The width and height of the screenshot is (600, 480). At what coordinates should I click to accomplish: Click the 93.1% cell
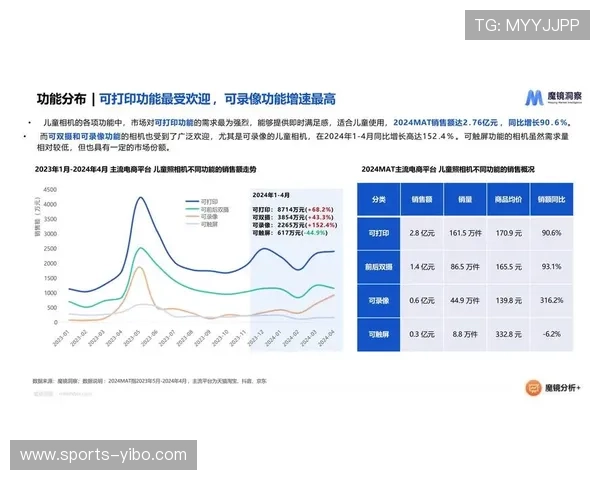(551, 267)
